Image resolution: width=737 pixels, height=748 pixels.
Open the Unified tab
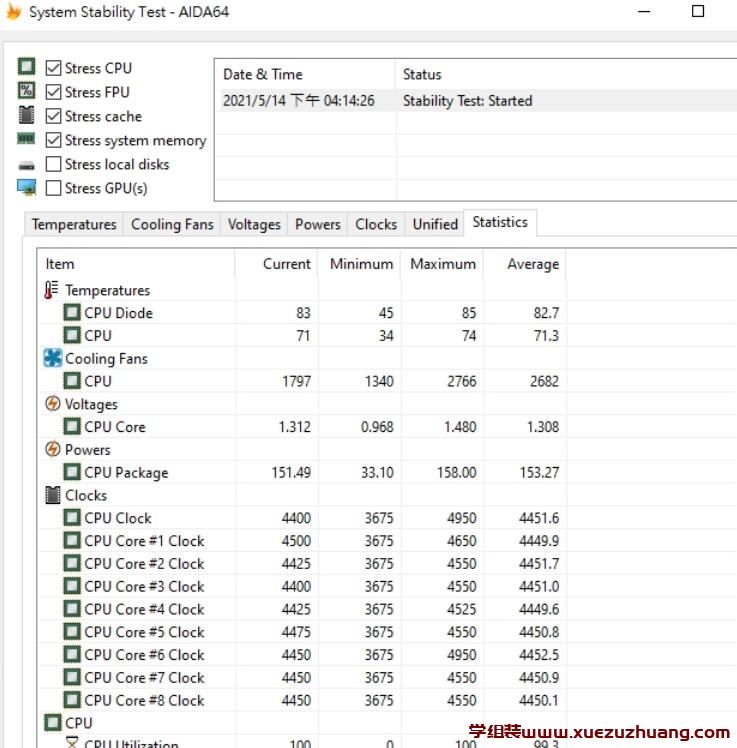pos(435,224)
